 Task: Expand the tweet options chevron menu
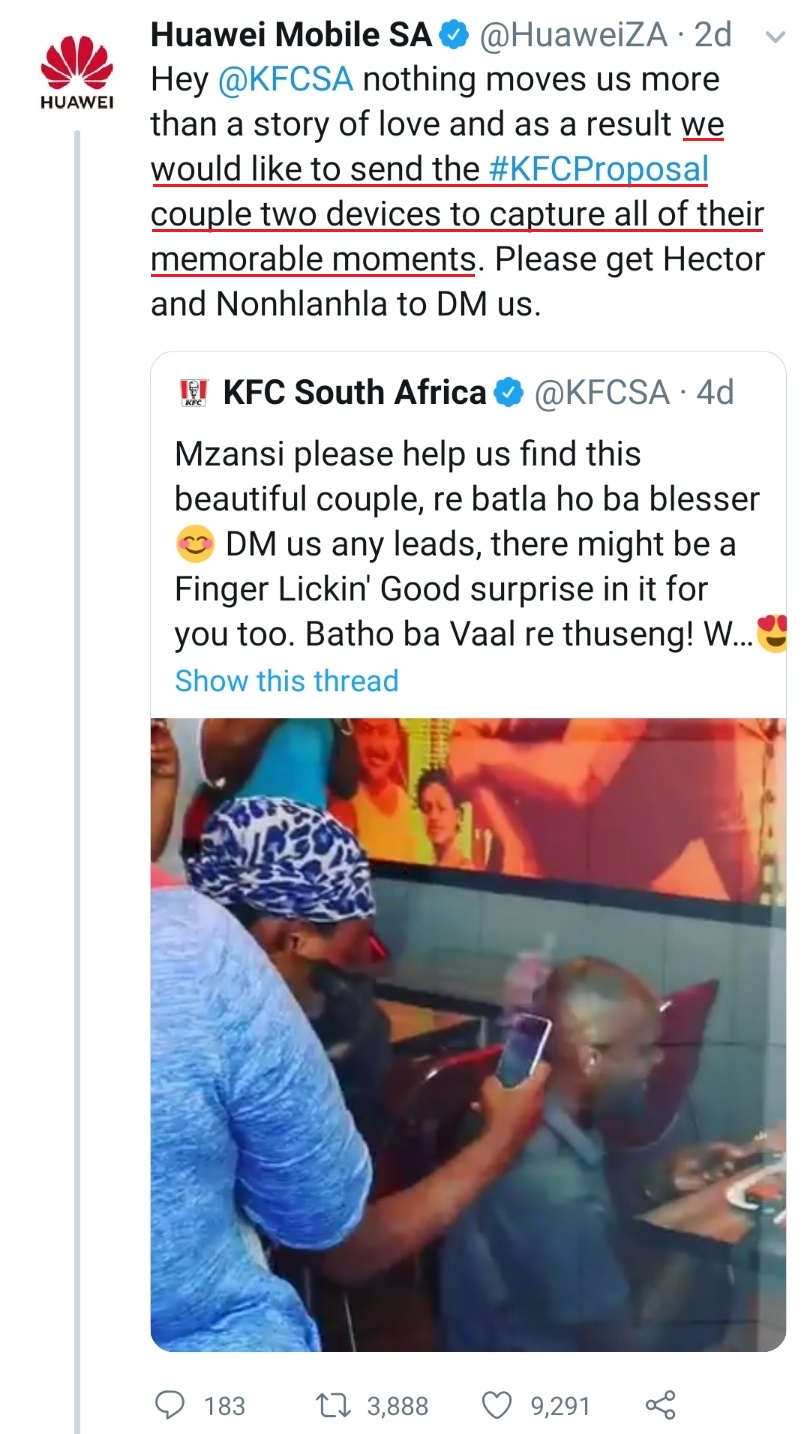point(773,36)
